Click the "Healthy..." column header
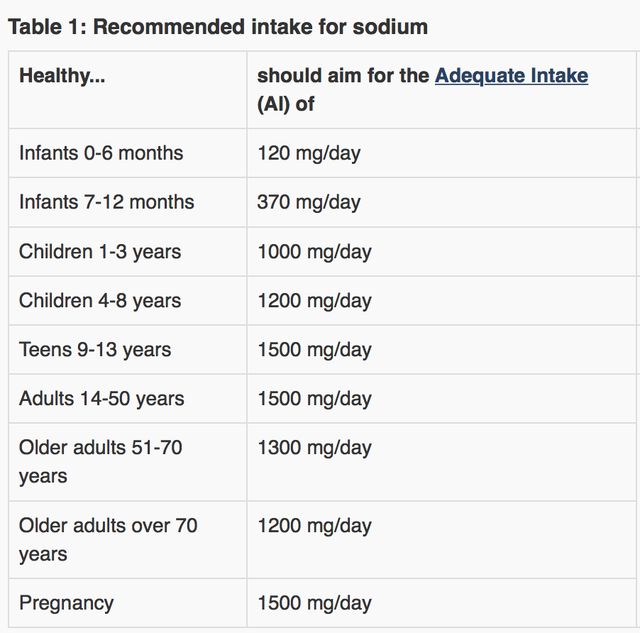The width and height of the screenshot is (640, 633). (62, 76)
